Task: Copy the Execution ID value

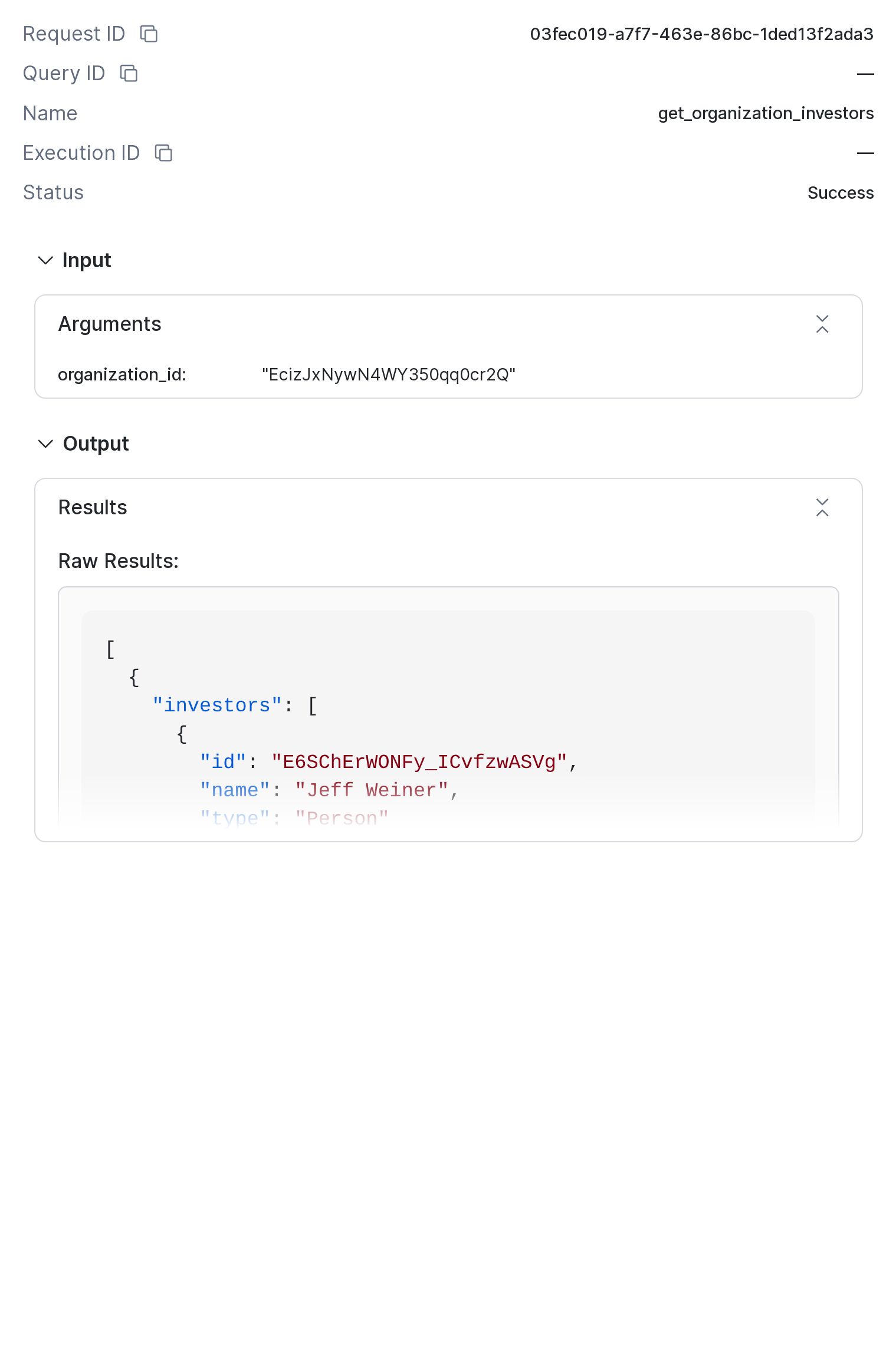Action: (x=163, y=153)
